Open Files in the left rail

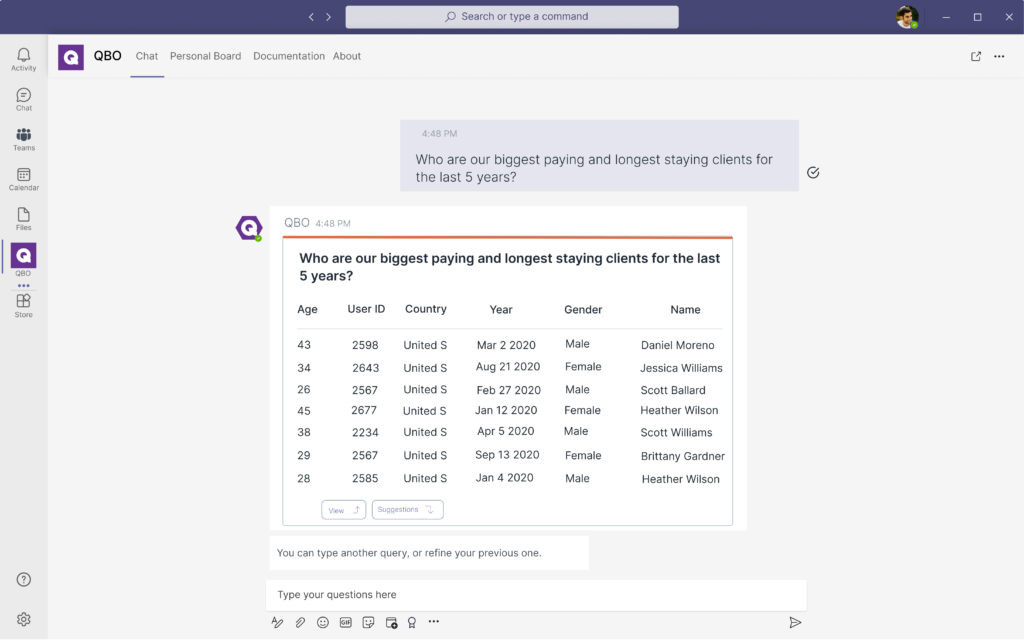(24, 219)
